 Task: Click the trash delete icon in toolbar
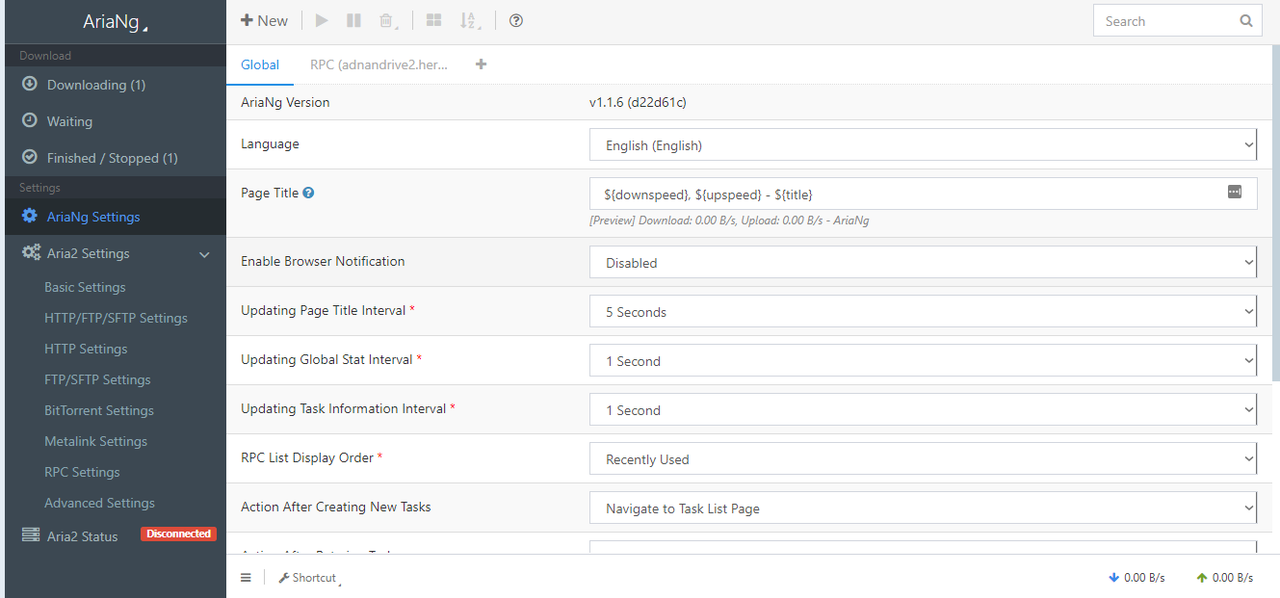387,21
